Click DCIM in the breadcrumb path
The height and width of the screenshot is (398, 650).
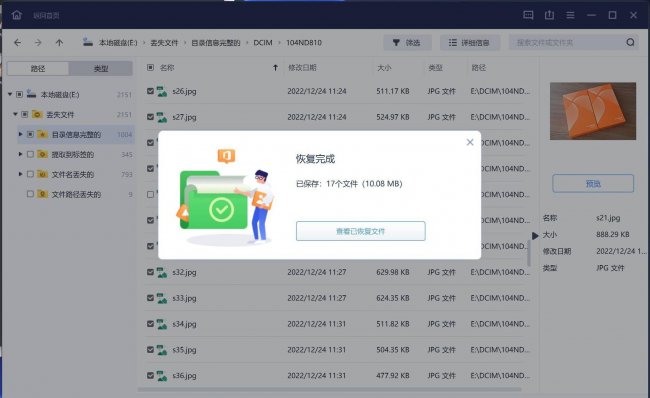pos(263,42)
